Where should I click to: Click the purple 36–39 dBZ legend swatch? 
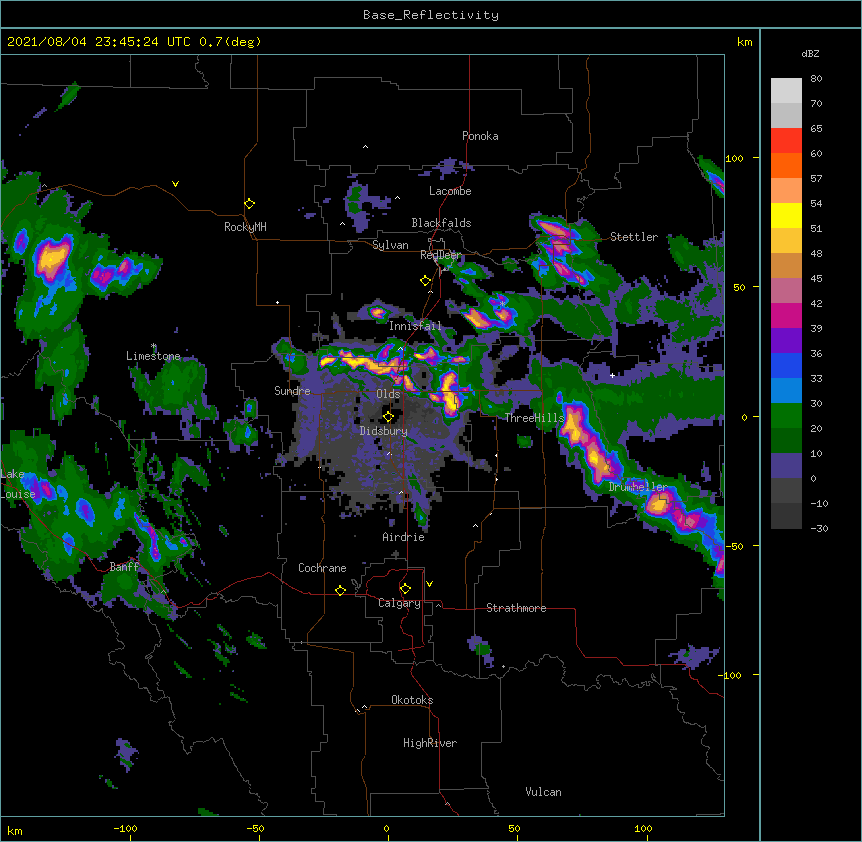[786, 341]
